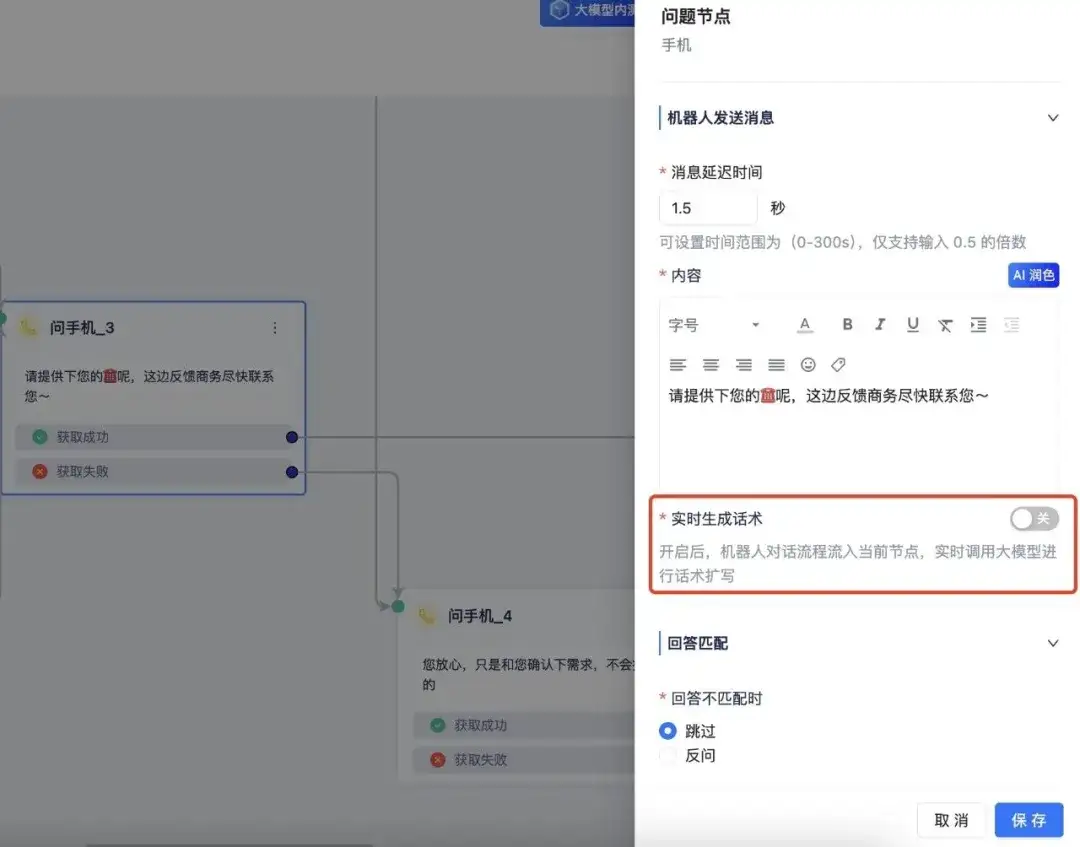Click the 消息延迟时间 input field
The image size is (1080, 847).
click(708, 208)
